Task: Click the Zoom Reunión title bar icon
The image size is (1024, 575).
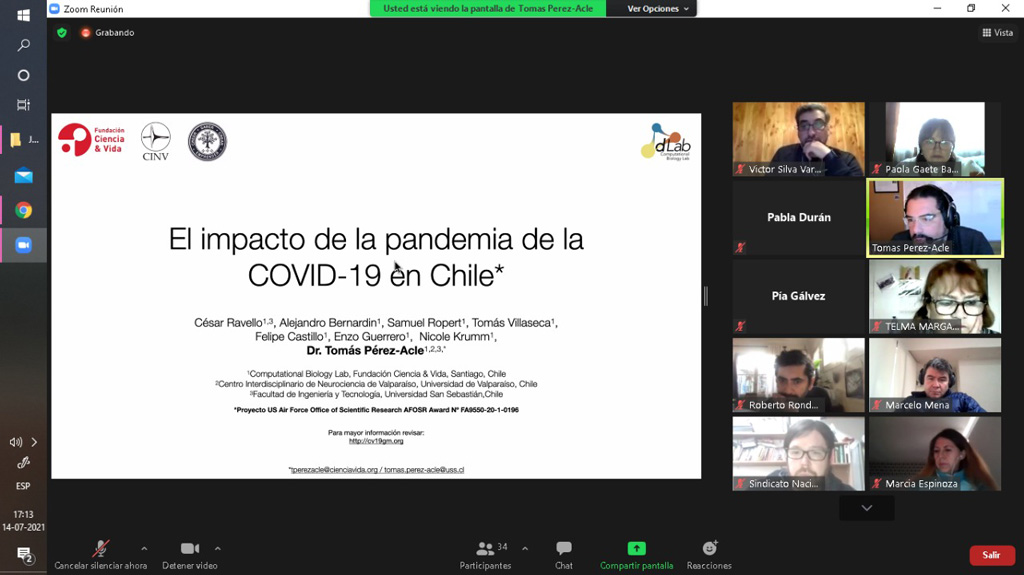Action: point(54,8)
